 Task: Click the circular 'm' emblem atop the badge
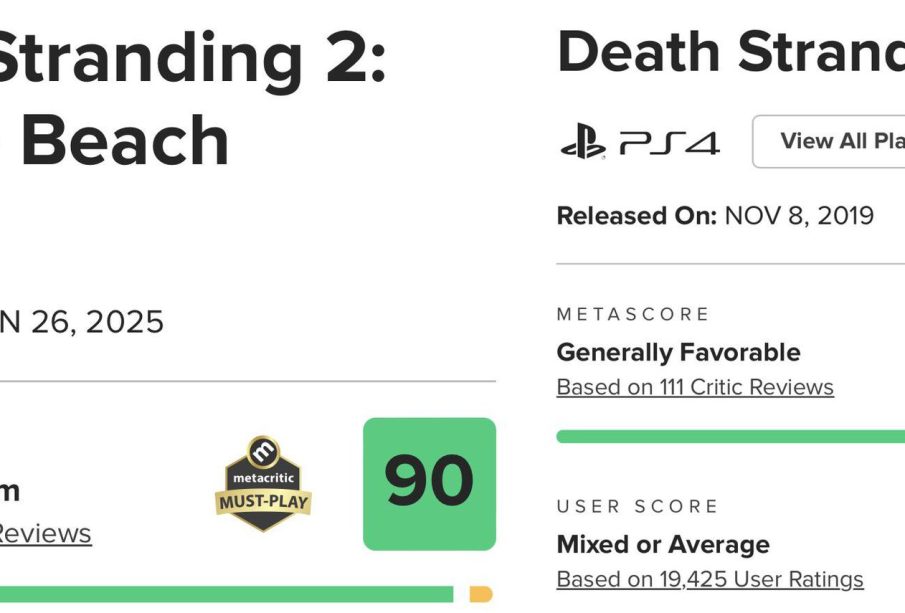coord(264,451)
